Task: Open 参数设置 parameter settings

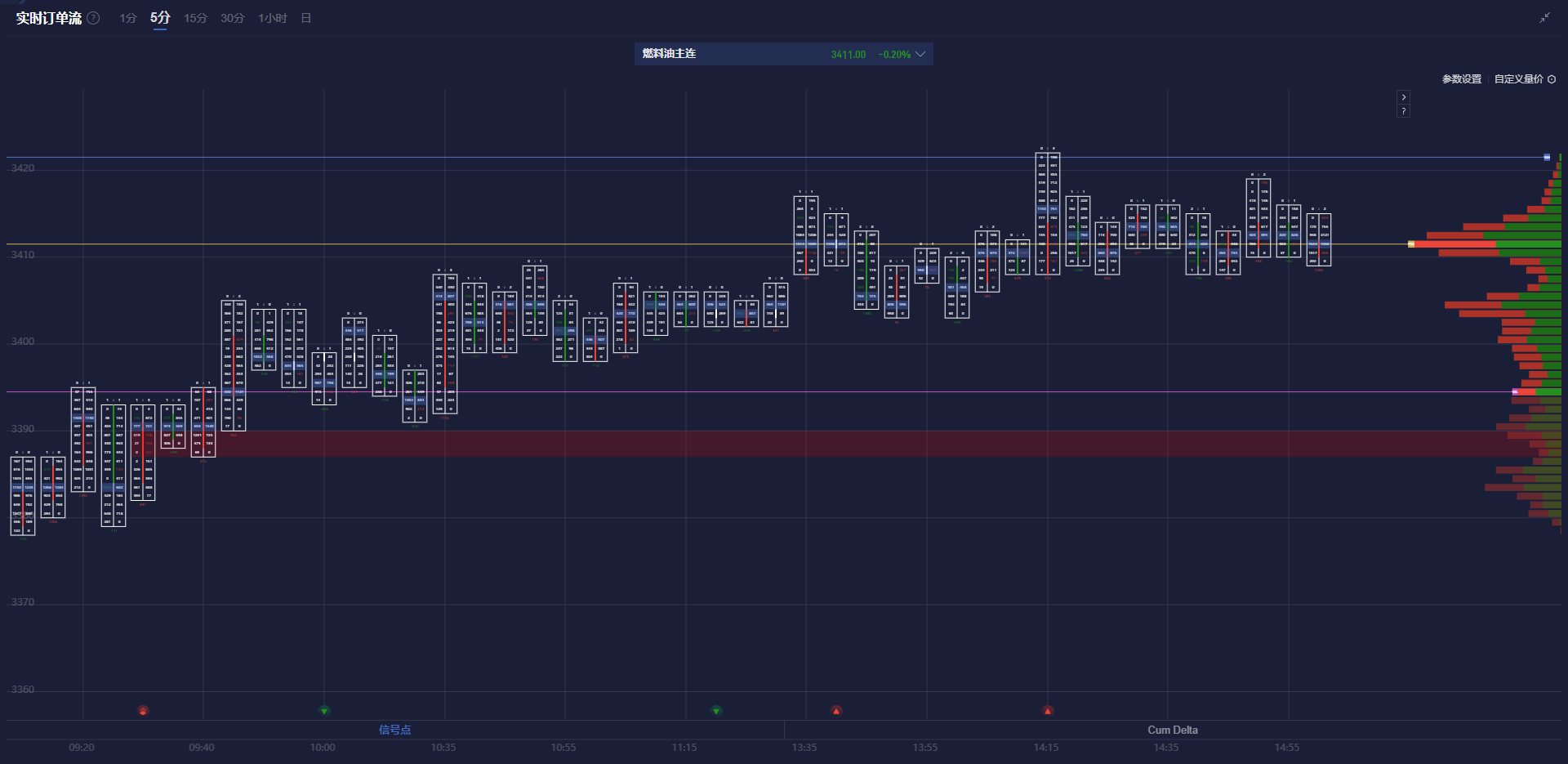Action: (x=1461, y=79)
